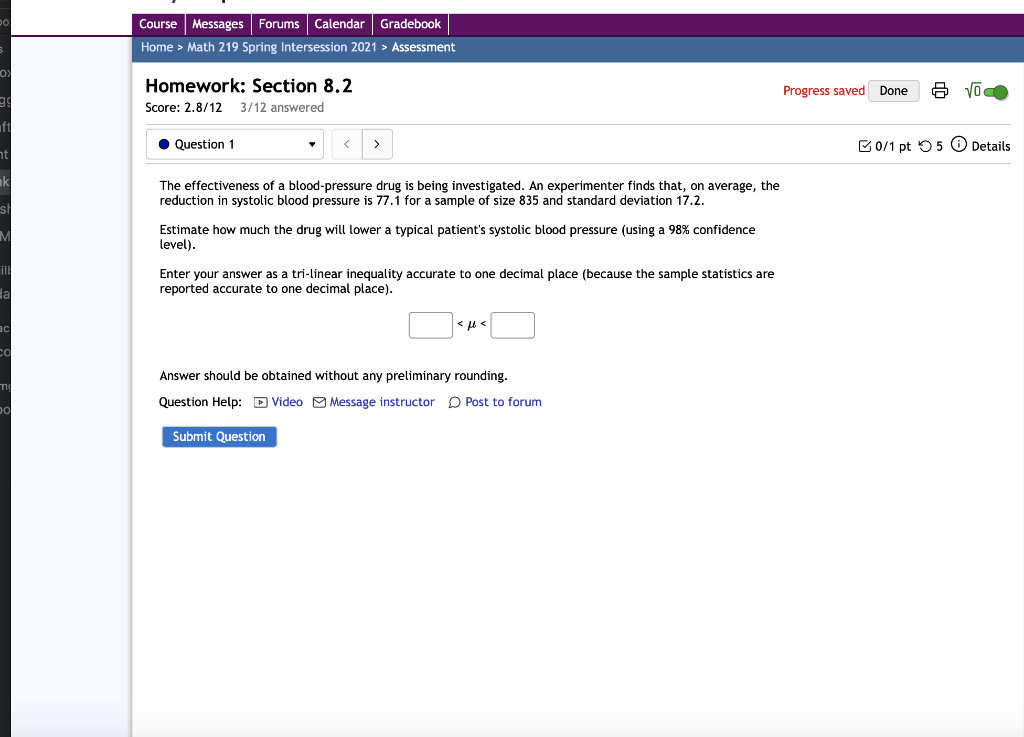Click the left chevron for previous question
1024x737 pixels.
click(x=346, y=144)
